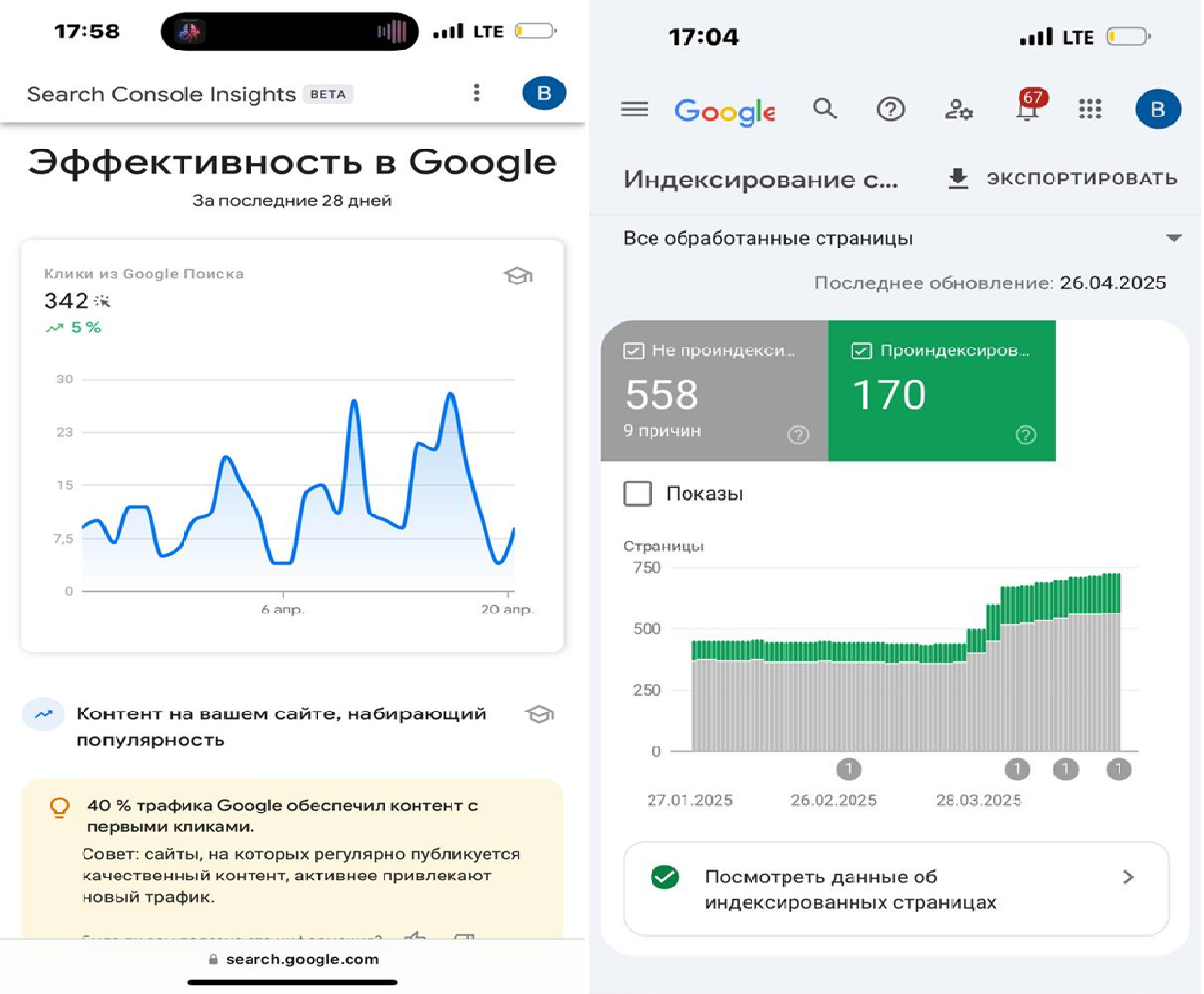Open Посмотреть данные об индексированных страницах
The width and height of the screenshot is (1204, 994).
pos(895,889)
